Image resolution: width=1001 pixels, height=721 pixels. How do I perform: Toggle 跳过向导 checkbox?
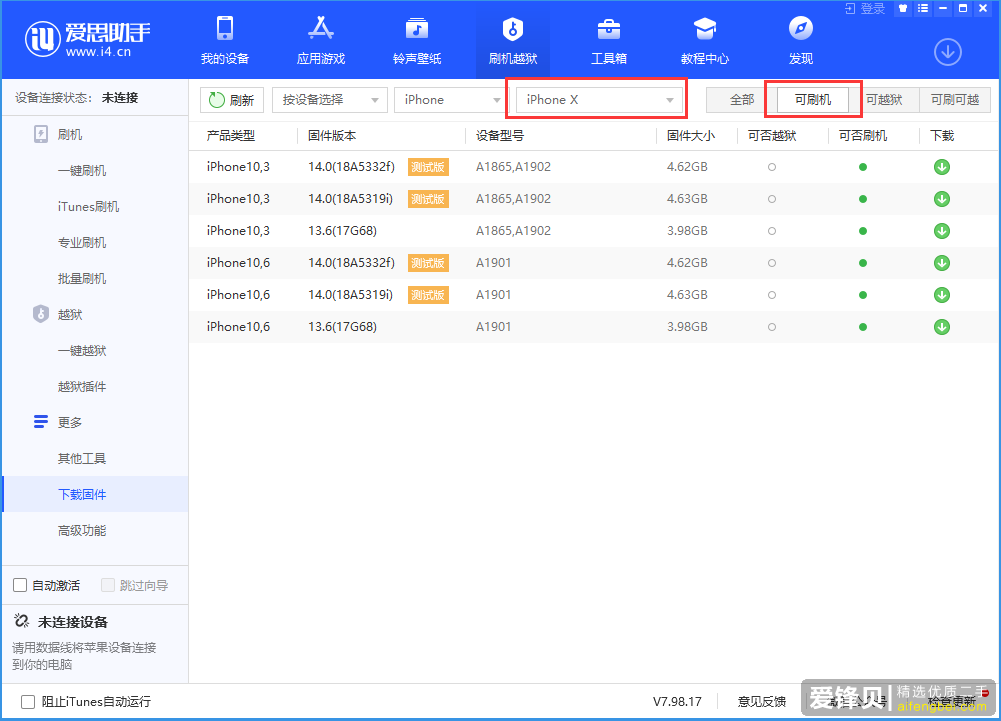[108, 585]
